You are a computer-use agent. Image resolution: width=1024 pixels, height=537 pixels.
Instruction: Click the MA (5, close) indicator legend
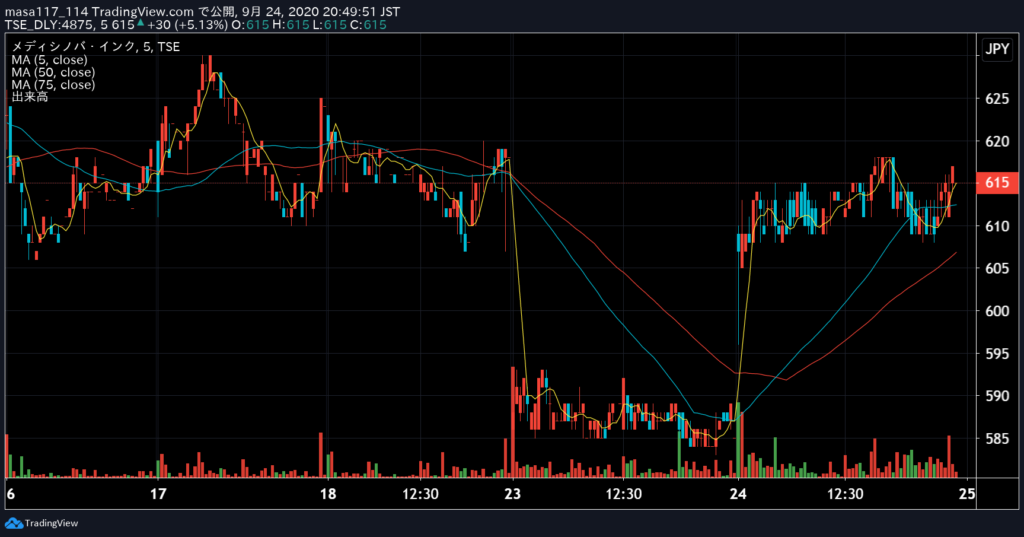49,59
